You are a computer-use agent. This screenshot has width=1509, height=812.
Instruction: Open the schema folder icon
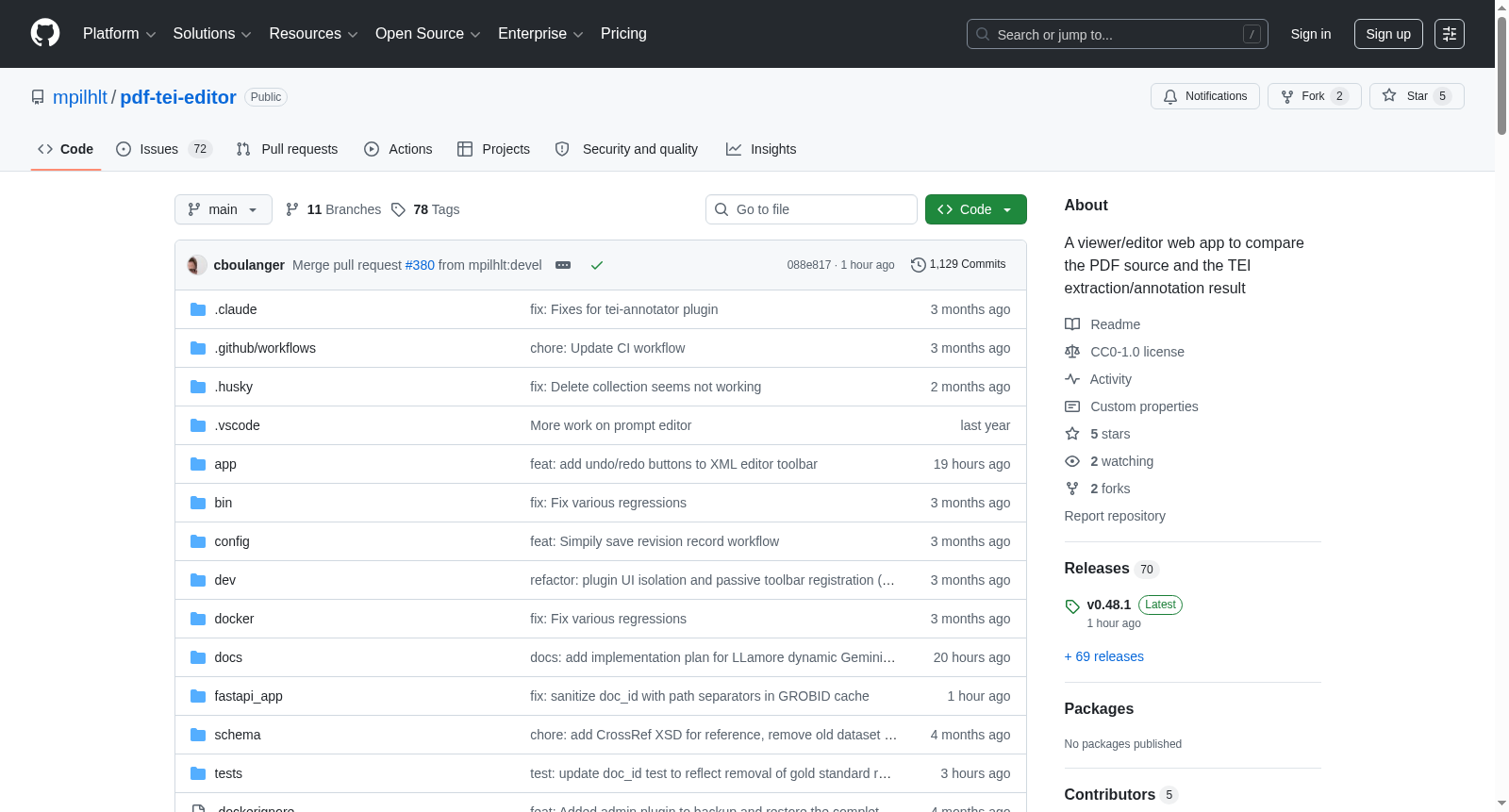pyautogui.click(x=198, y=735)
